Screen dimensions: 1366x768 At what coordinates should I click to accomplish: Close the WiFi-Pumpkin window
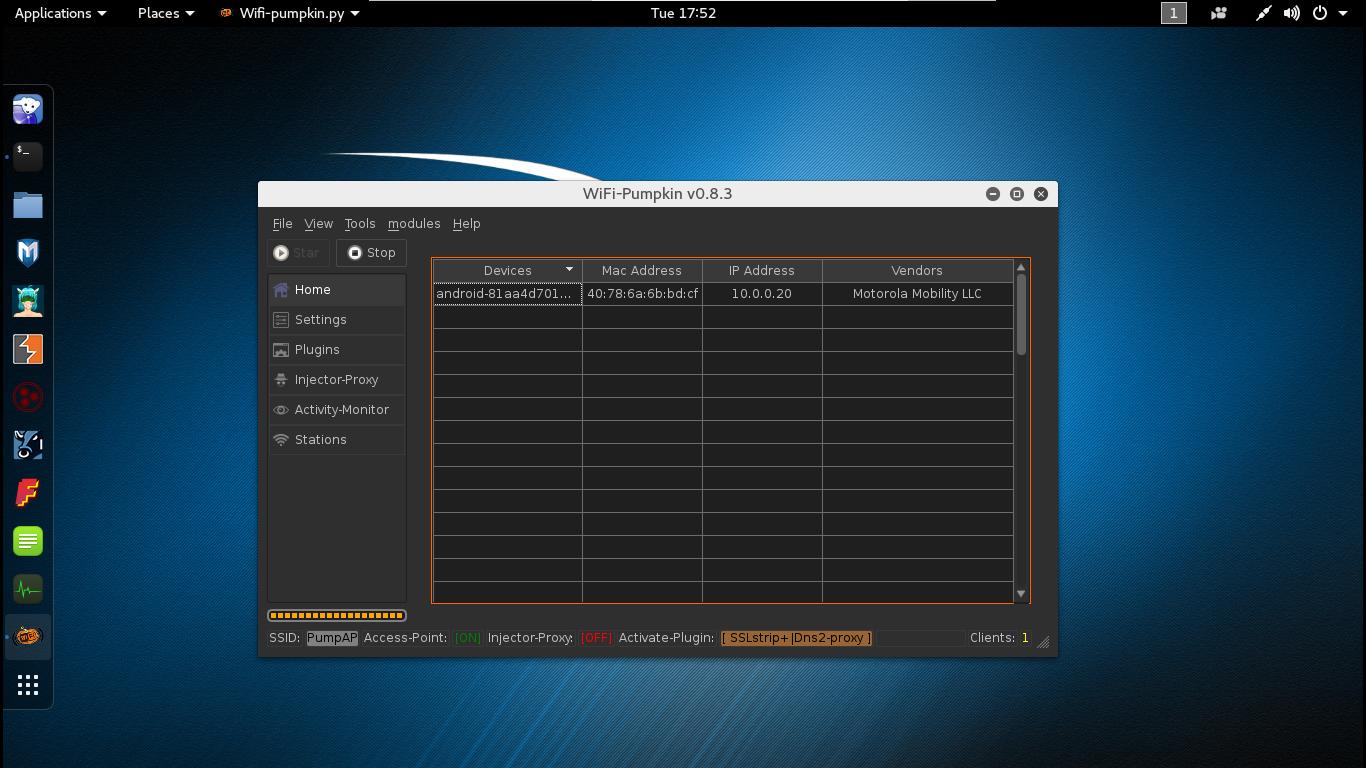click(1041, 194)
